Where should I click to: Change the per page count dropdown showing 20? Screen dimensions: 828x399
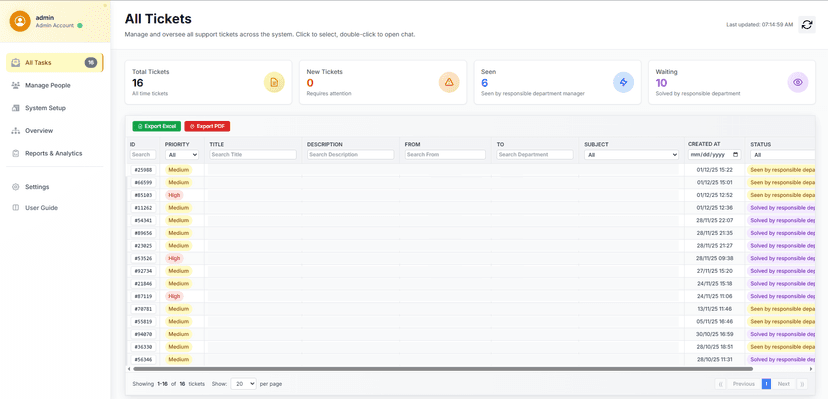[243, 384]
